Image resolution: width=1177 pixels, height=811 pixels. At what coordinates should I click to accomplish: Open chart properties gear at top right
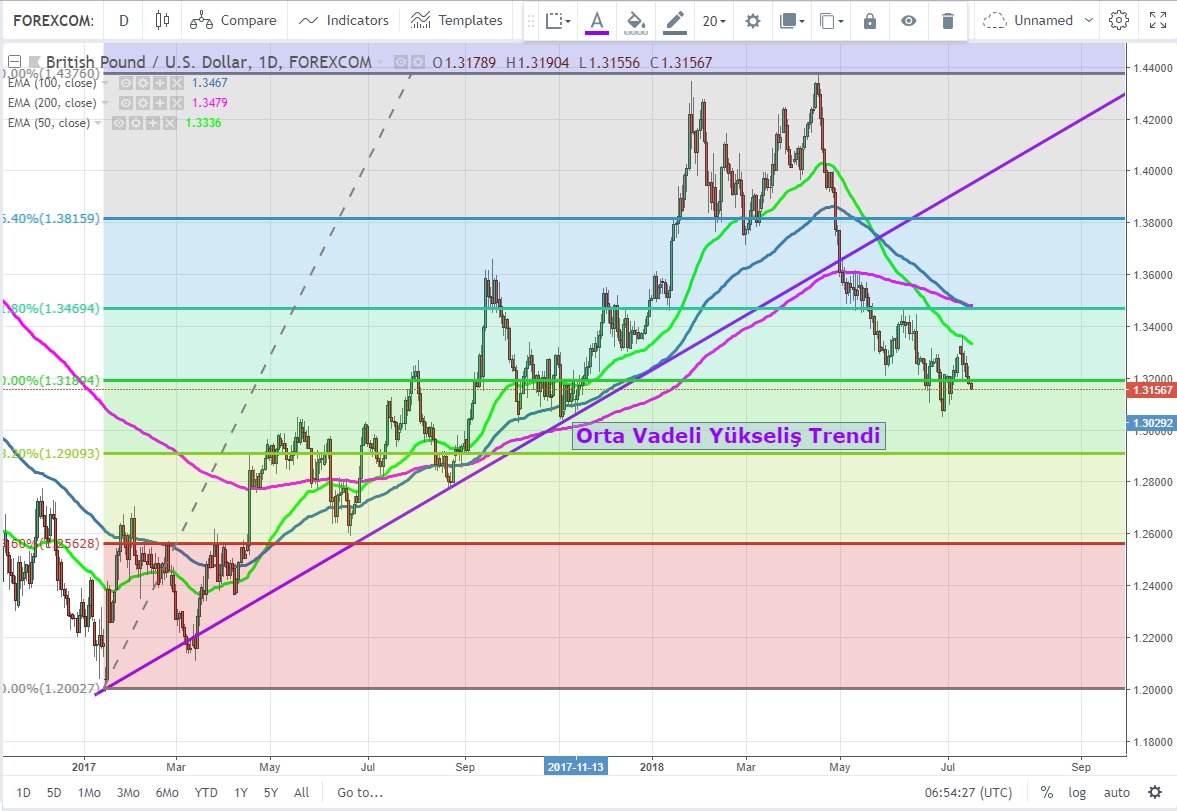point(1119,20)
